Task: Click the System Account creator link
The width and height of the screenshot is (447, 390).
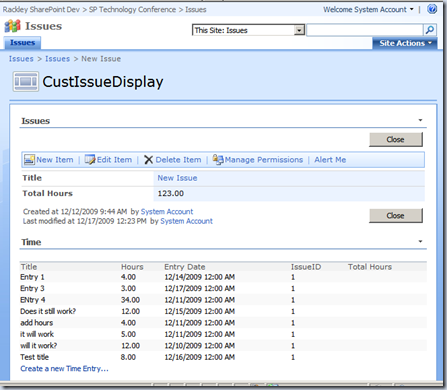Action: 167,212
